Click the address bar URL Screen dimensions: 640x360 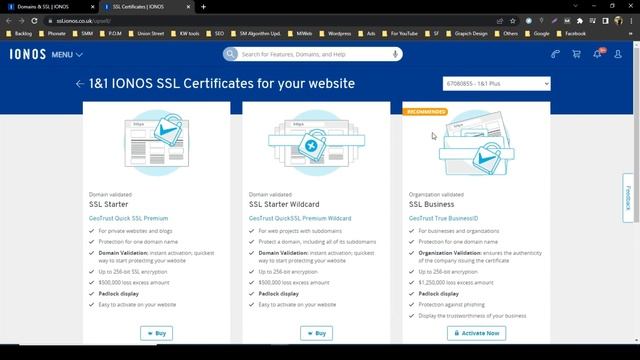click(x=84, y=21)
